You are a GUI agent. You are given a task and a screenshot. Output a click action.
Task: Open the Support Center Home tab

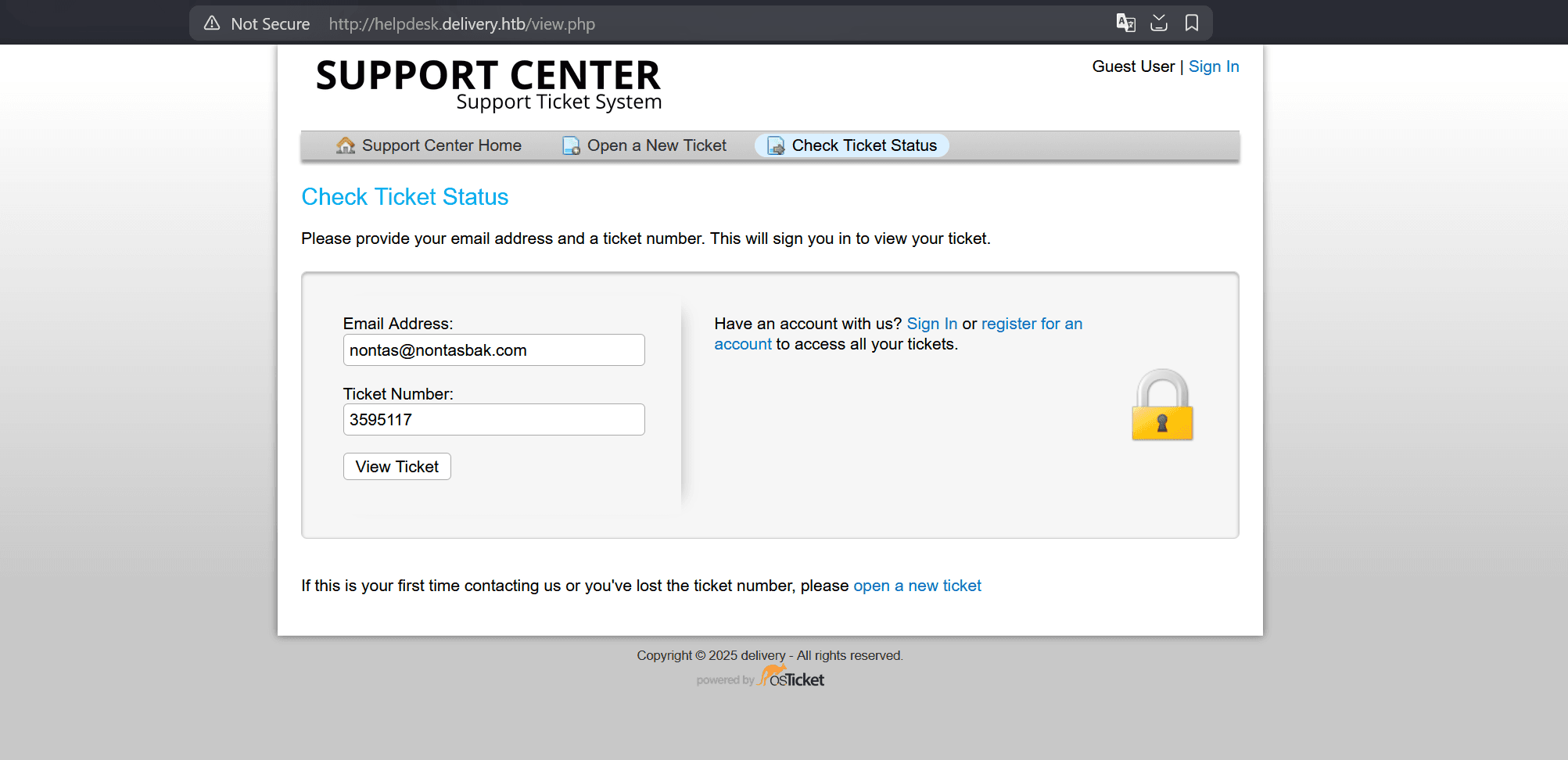pos(441,145)
